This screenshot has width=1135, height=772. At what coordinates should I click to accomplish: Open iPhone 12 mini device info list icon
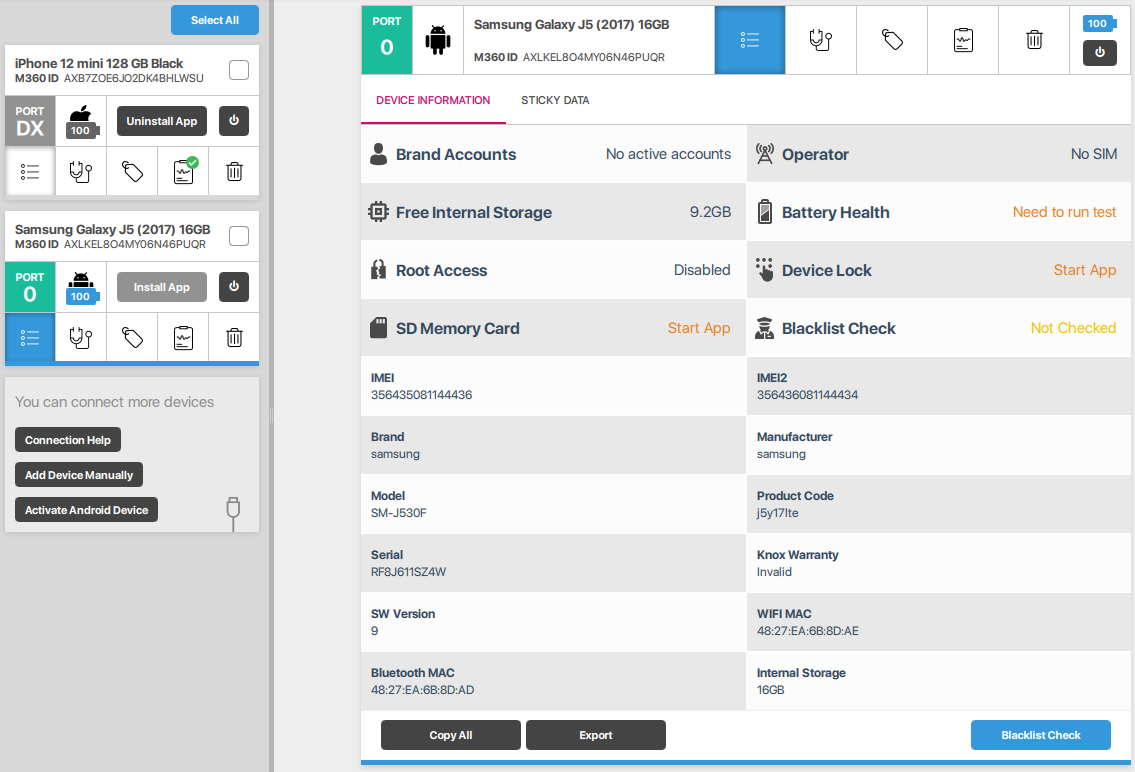tap(30, 171)
